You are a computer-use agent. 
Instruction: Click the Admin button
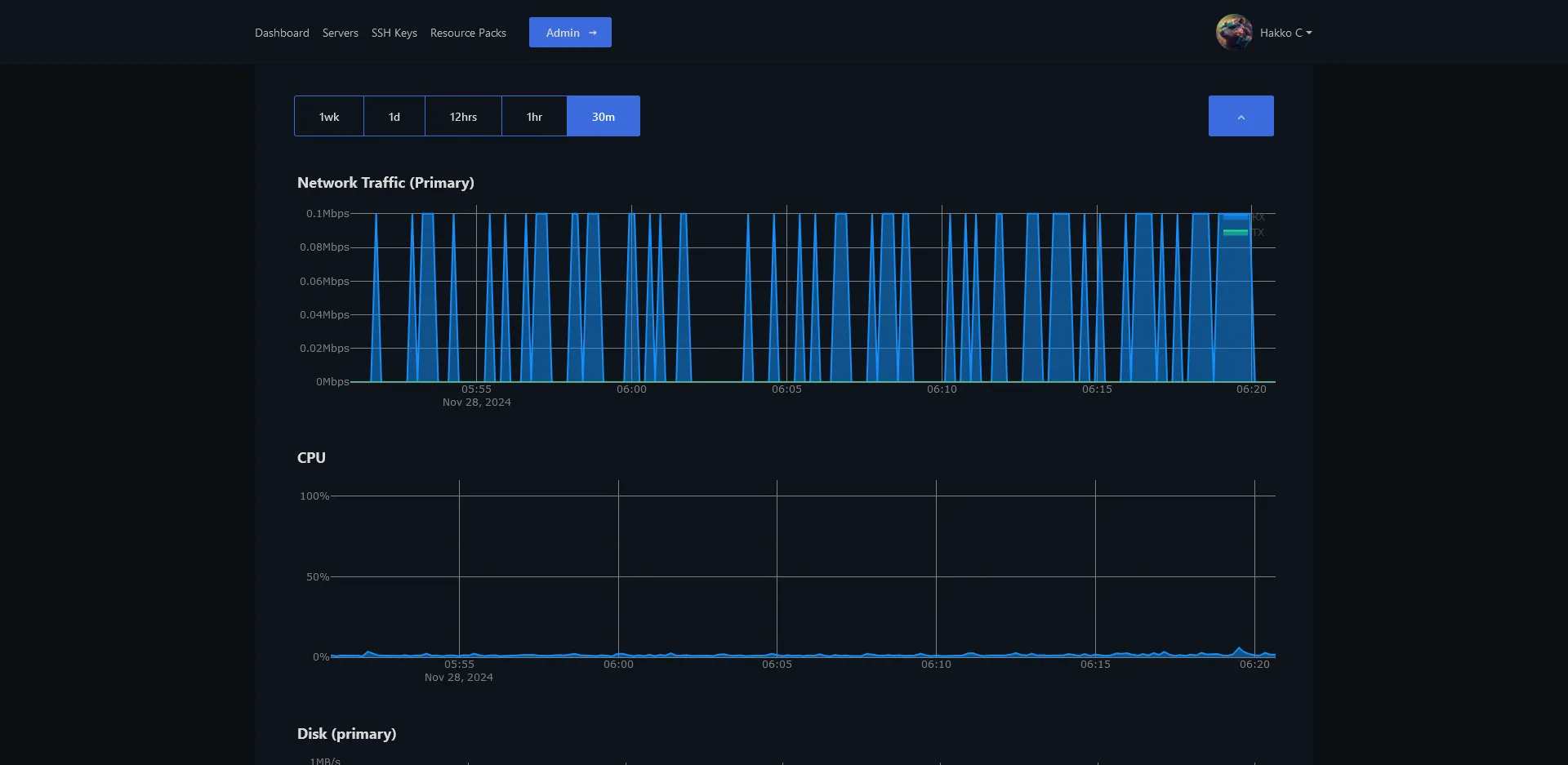[563, 33]
